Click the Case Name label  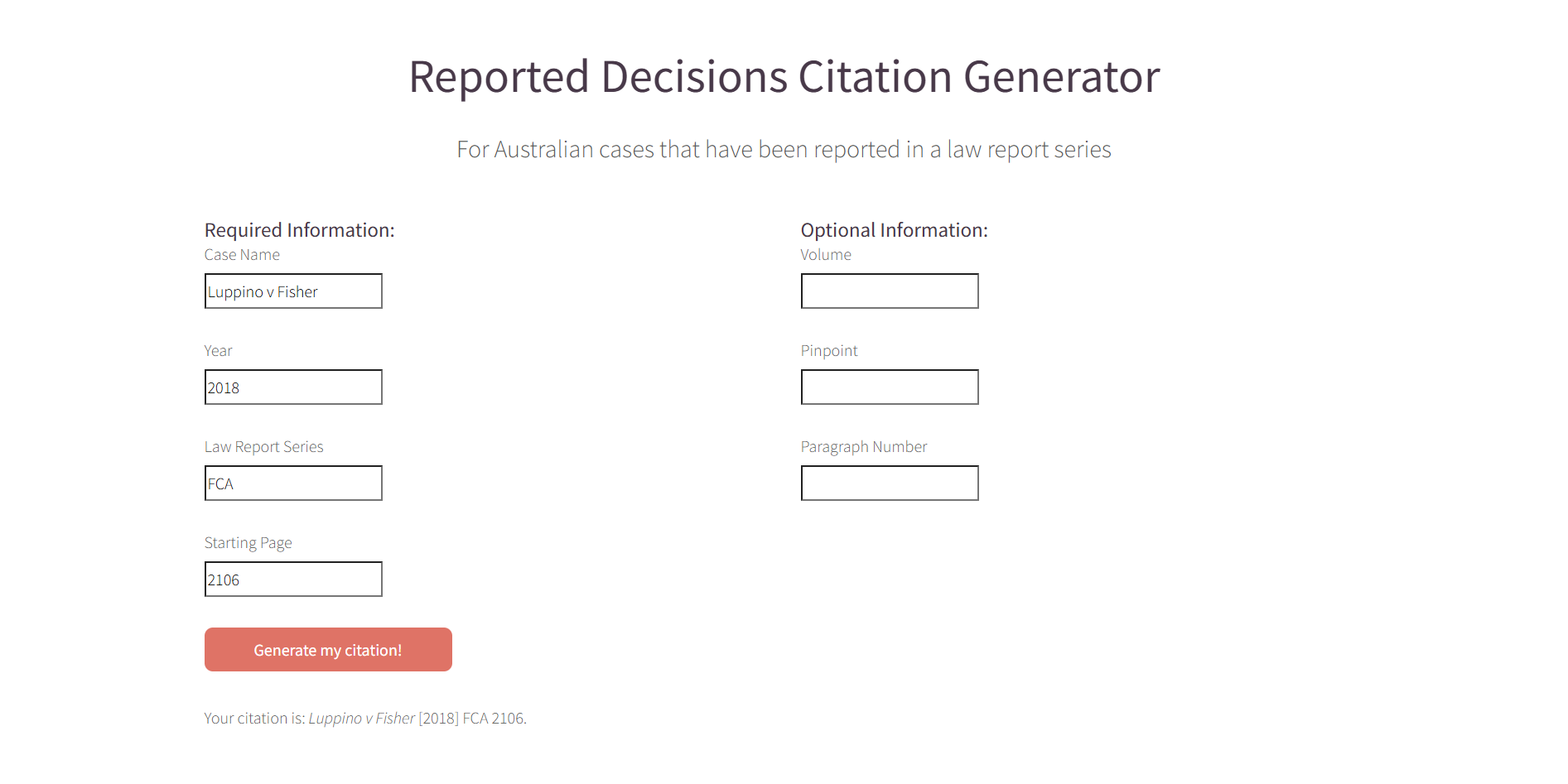[x=242, y=254]
